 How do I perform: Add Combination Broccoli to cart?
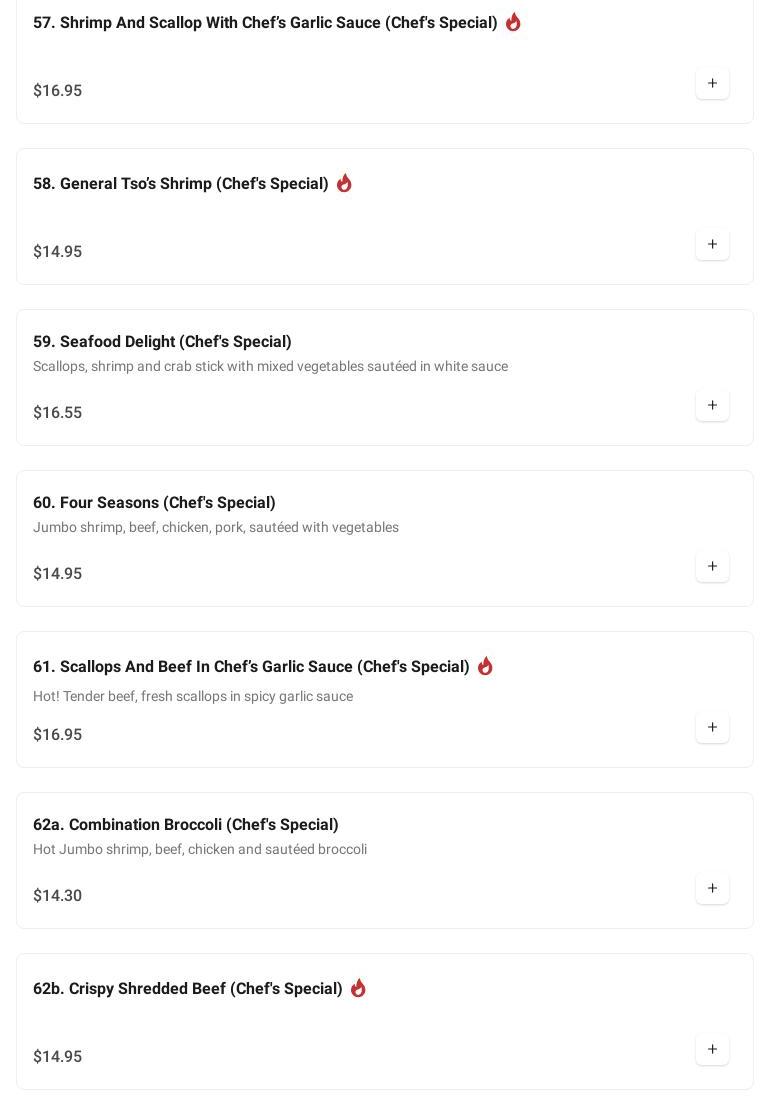(x=712, y=888)
